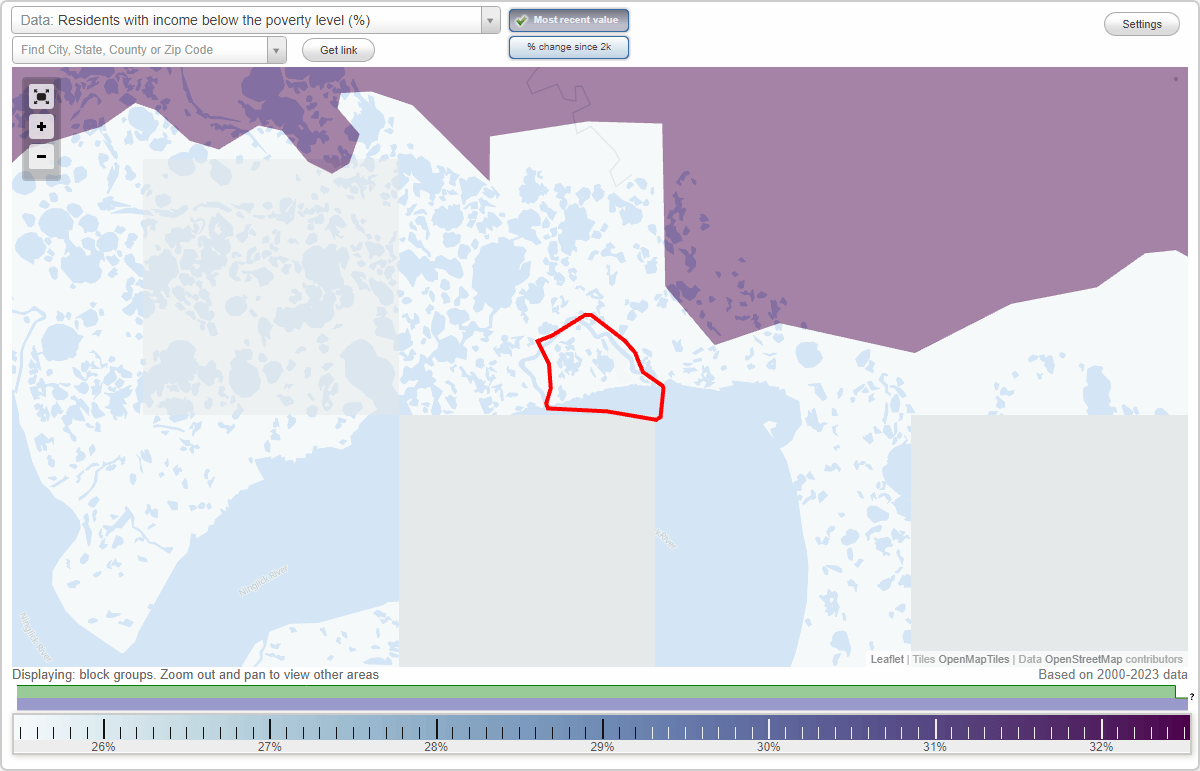Select the Most recent value option

point(569,20)
